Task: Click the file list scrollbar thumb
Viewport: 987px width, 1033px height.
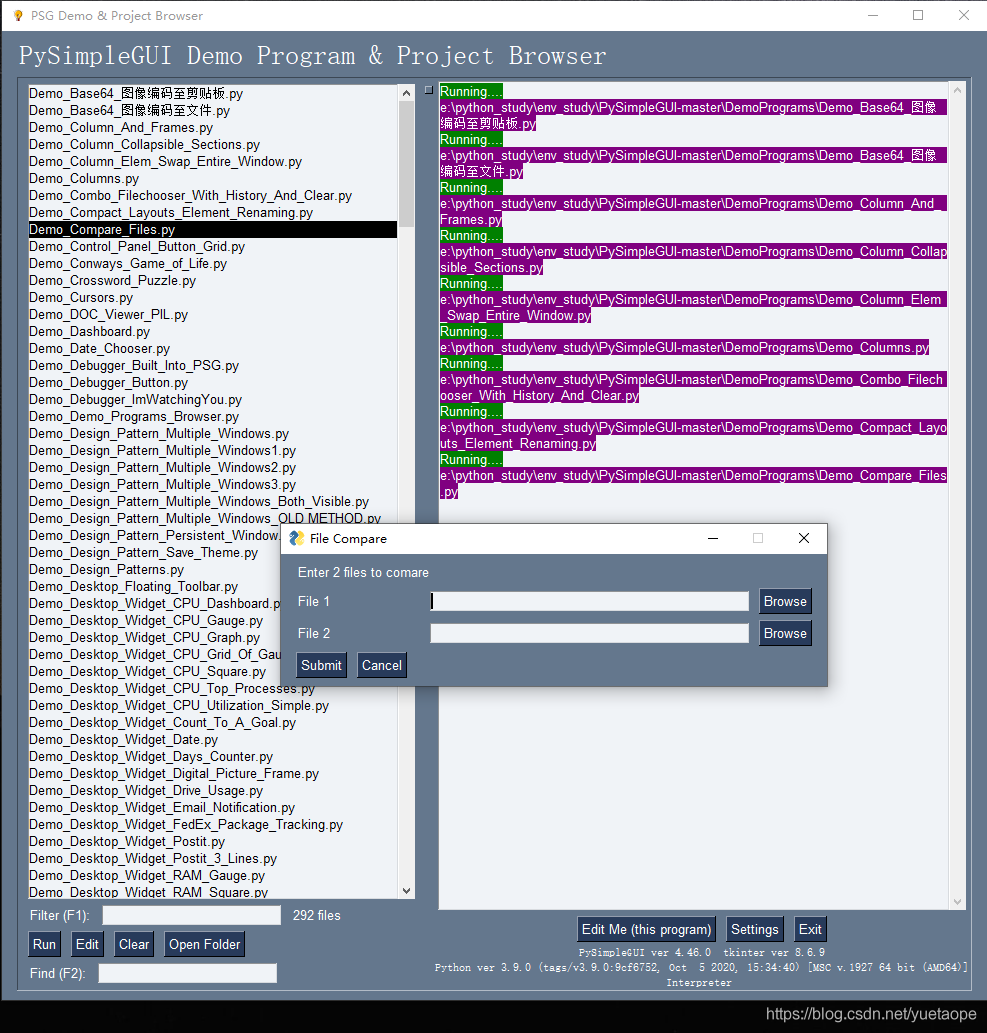Action: pyautogui.click(x=407, y=163)
